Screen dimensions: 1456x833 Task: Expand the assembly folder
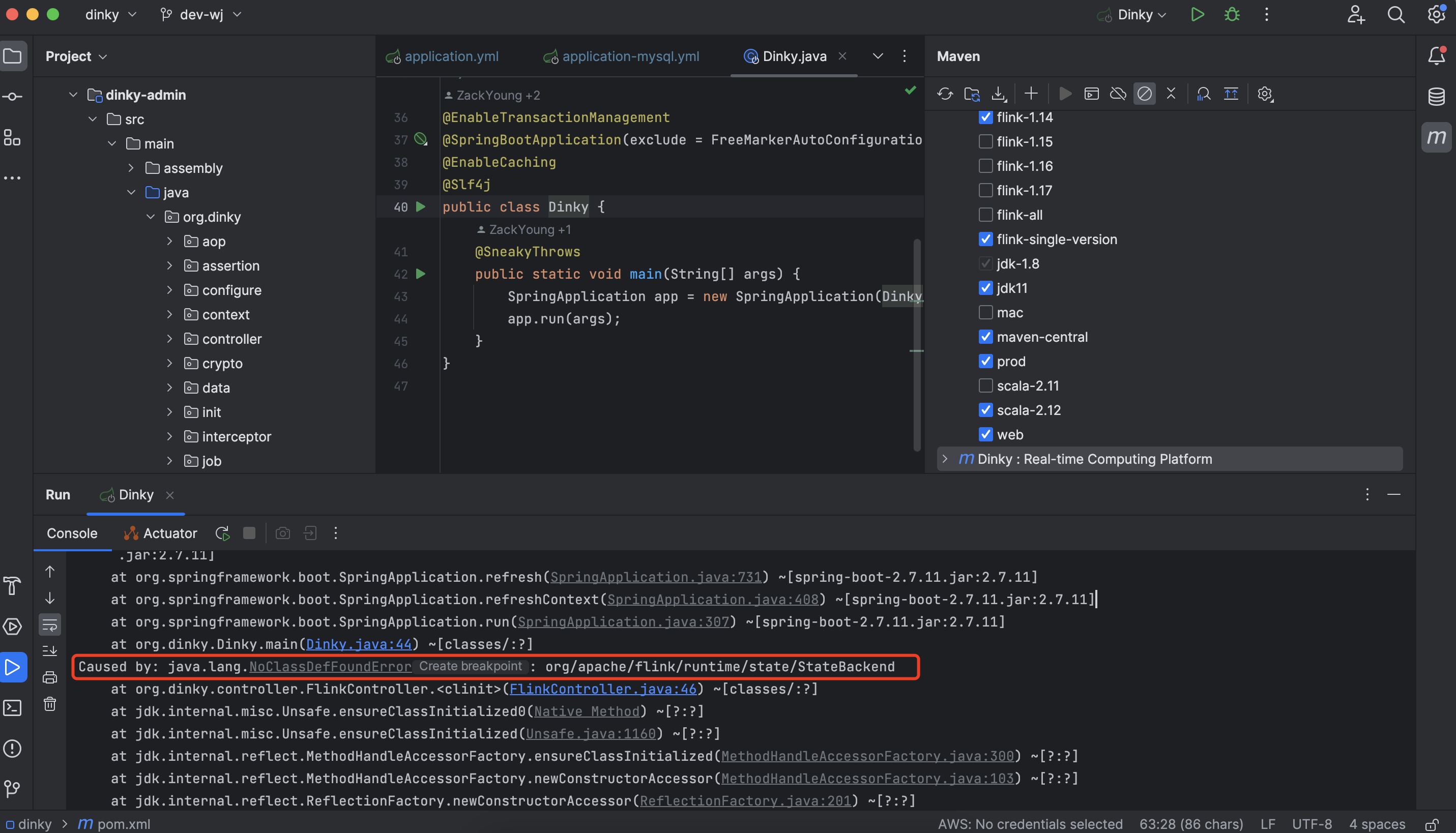tap(131, 168)
